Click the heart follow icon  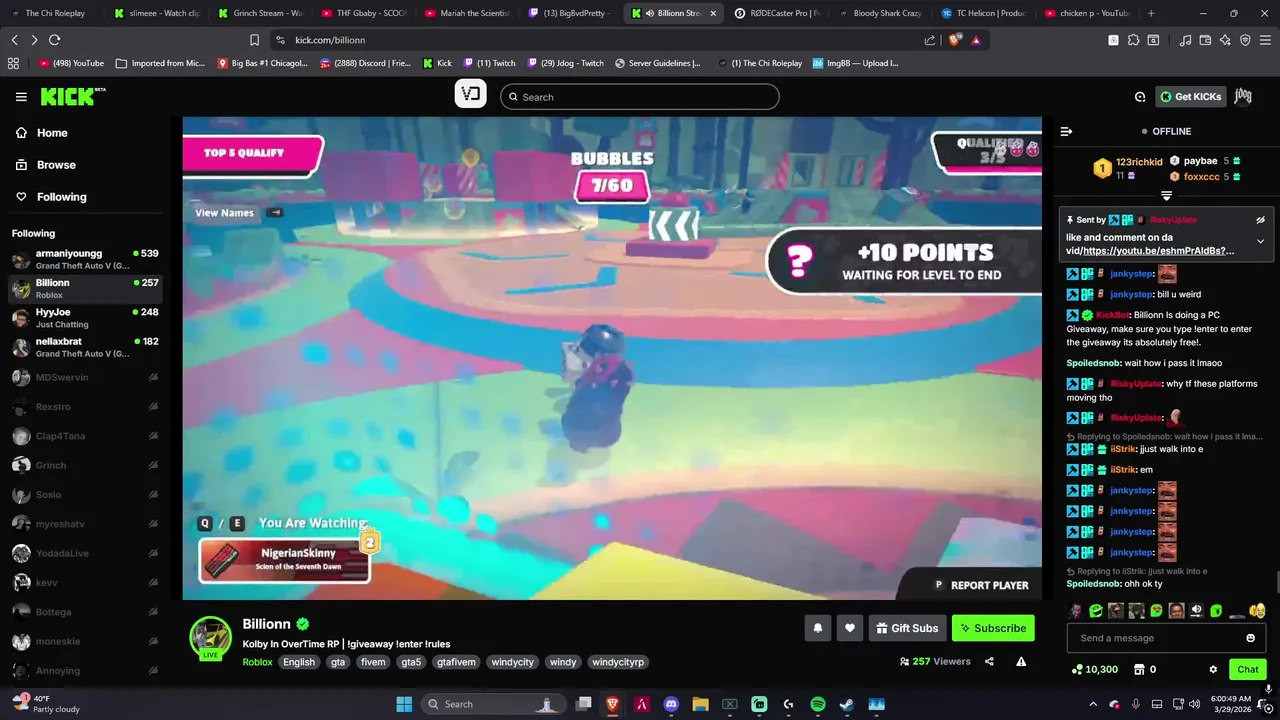pyautogui.click(x=850, y=628)
